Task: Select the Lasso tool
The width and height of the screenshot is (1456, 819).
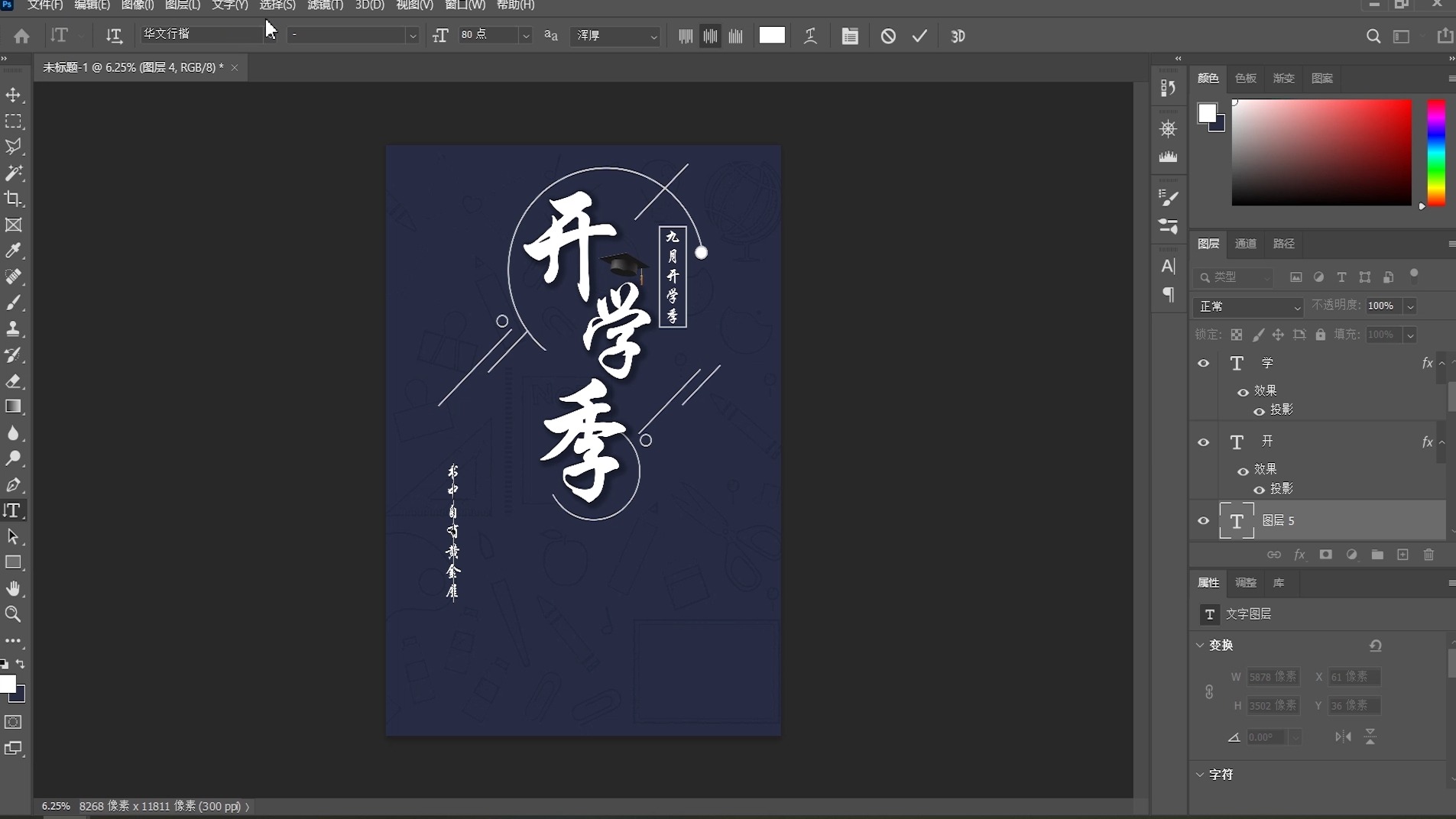Action: tap(14, 147)
